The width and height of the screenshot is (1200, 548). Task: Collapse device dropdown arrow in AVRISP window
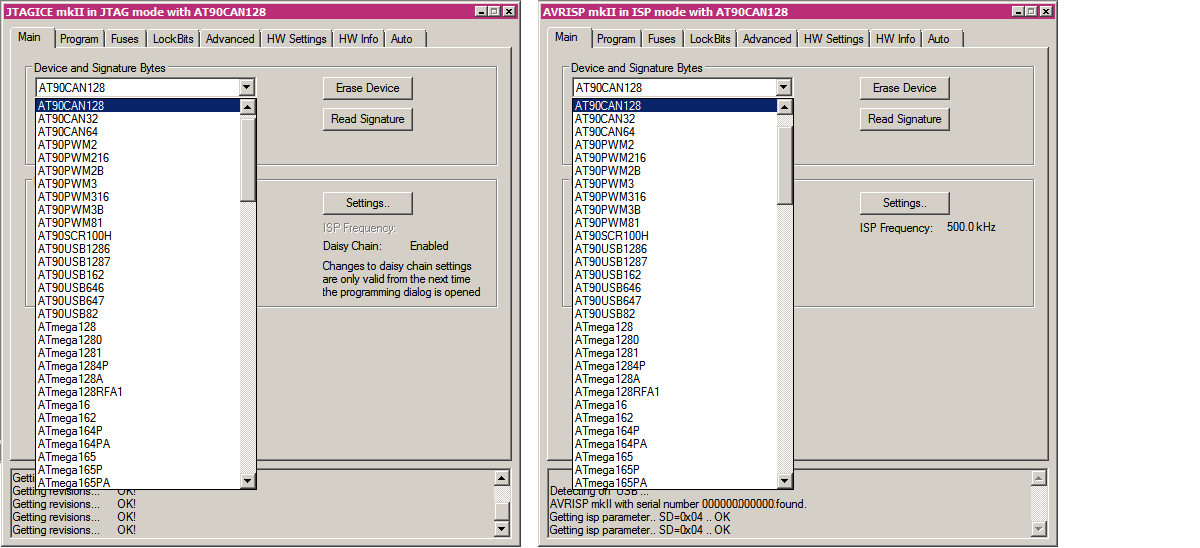point(784,88)
